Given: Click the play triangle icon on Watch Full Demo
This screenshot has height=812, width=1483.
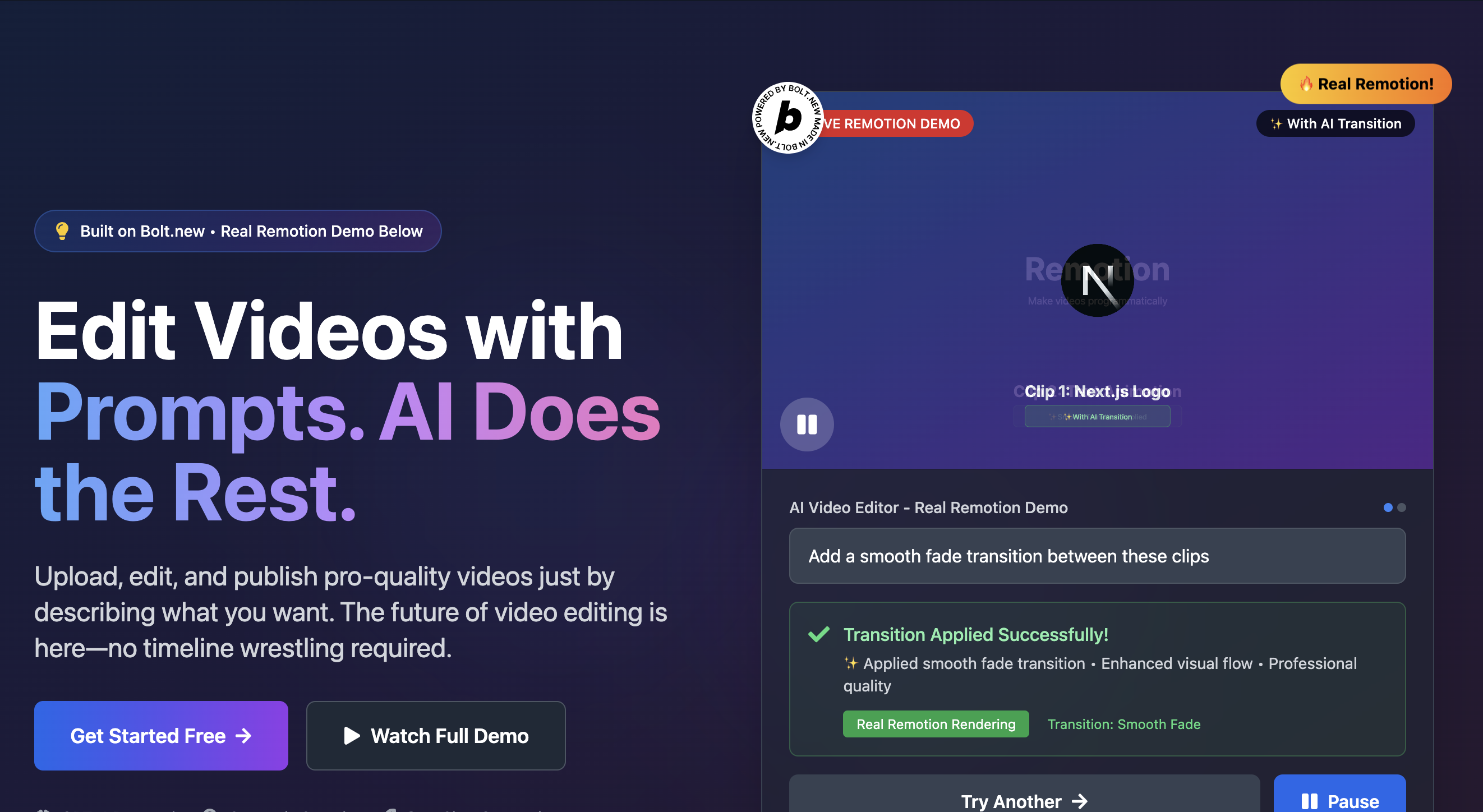Looking at the screenshot, I should click(351, 736).
